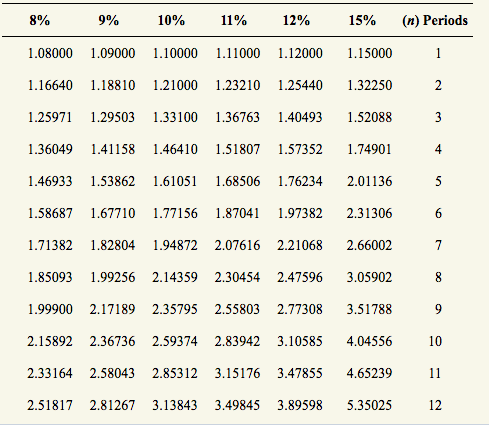Click the value 1.41158 under 9%
This screenshot has width=489, height=429.
click(113, 149)
